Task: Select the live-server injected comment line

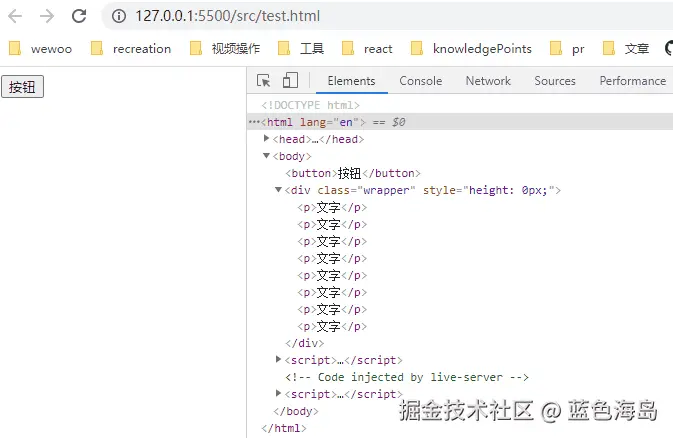Action: [x=407, y=377]
